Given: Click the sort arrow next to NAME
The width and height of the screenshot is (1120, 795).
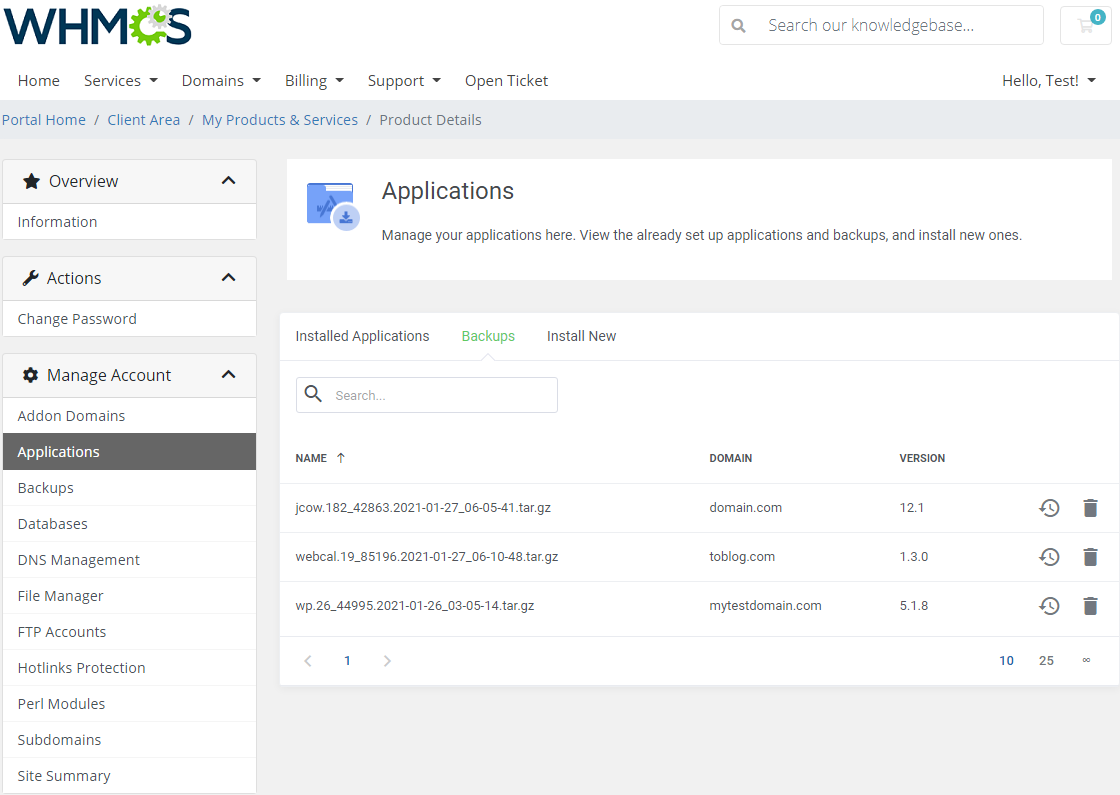Looking at the screenshot, I should pos(341,458).
